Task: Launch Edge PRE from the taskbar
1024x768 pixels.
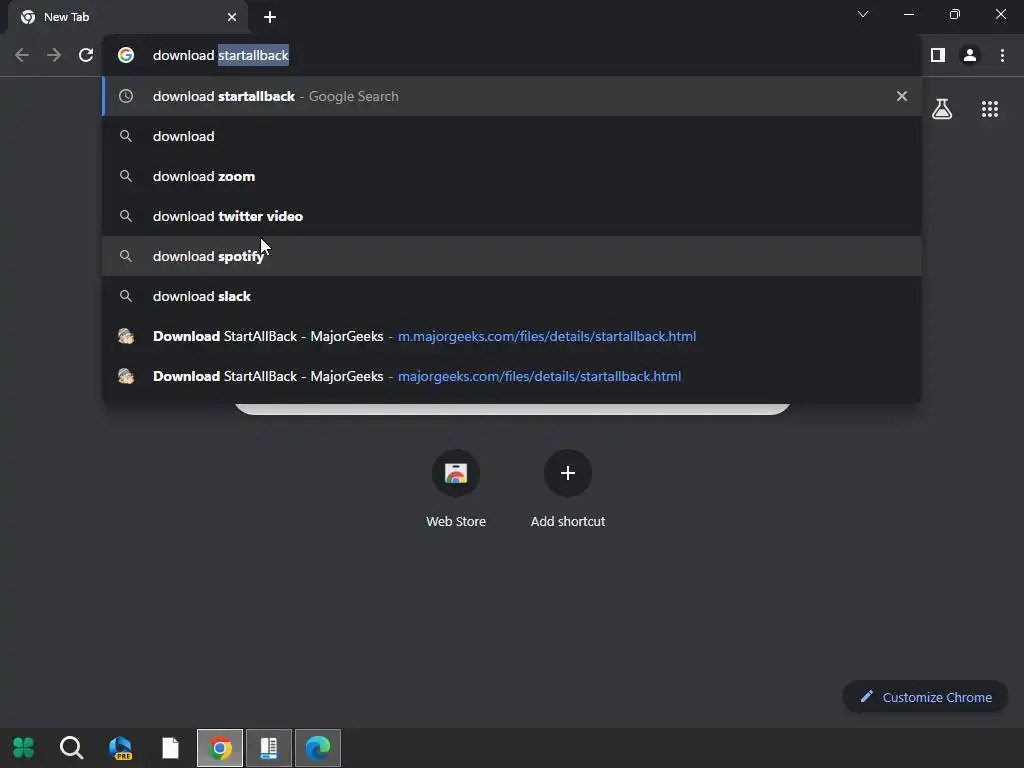Action: click(121, 747)
